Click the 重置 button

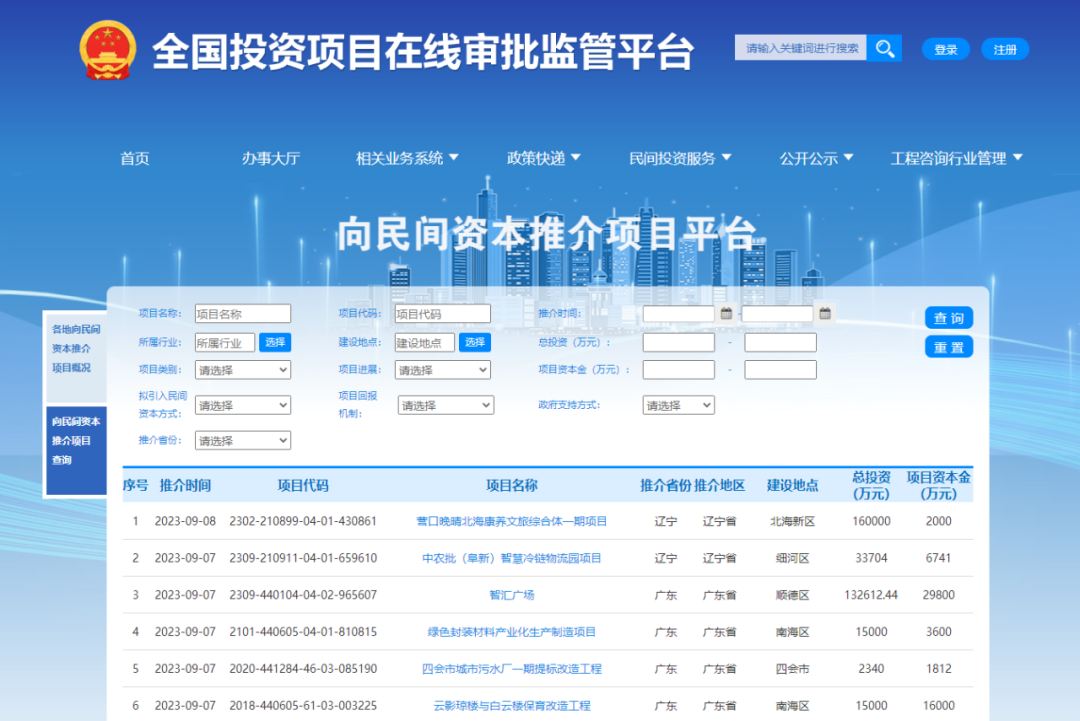coord(948,347)
